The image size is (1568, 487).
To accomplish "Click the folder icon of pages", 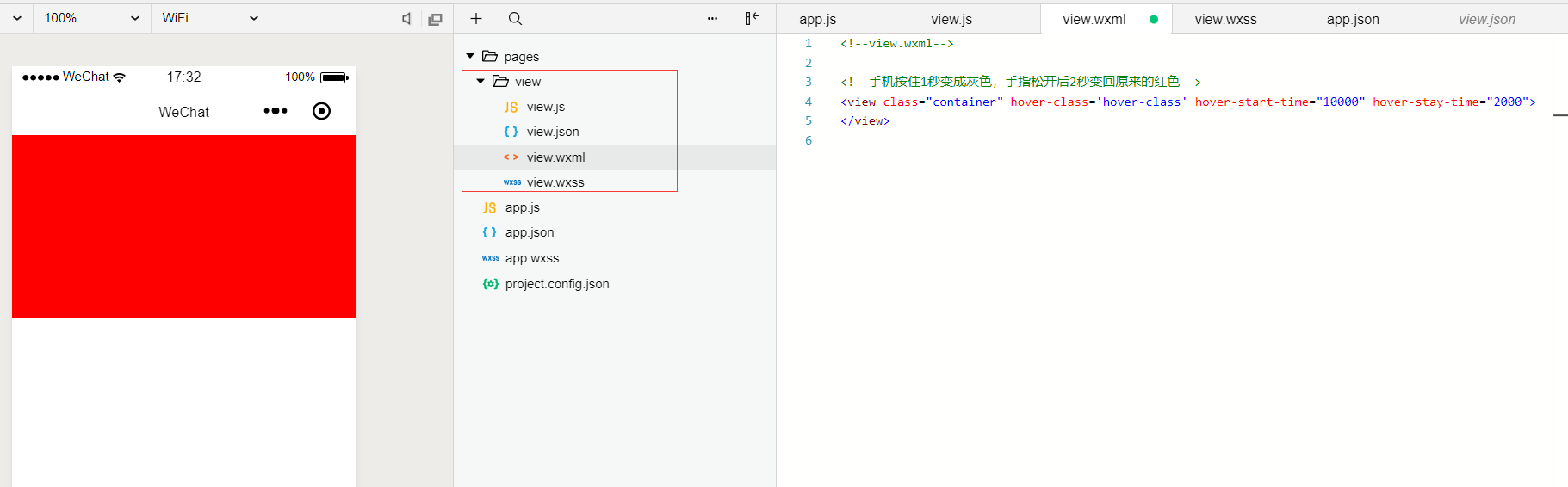I will click(490, 56).
